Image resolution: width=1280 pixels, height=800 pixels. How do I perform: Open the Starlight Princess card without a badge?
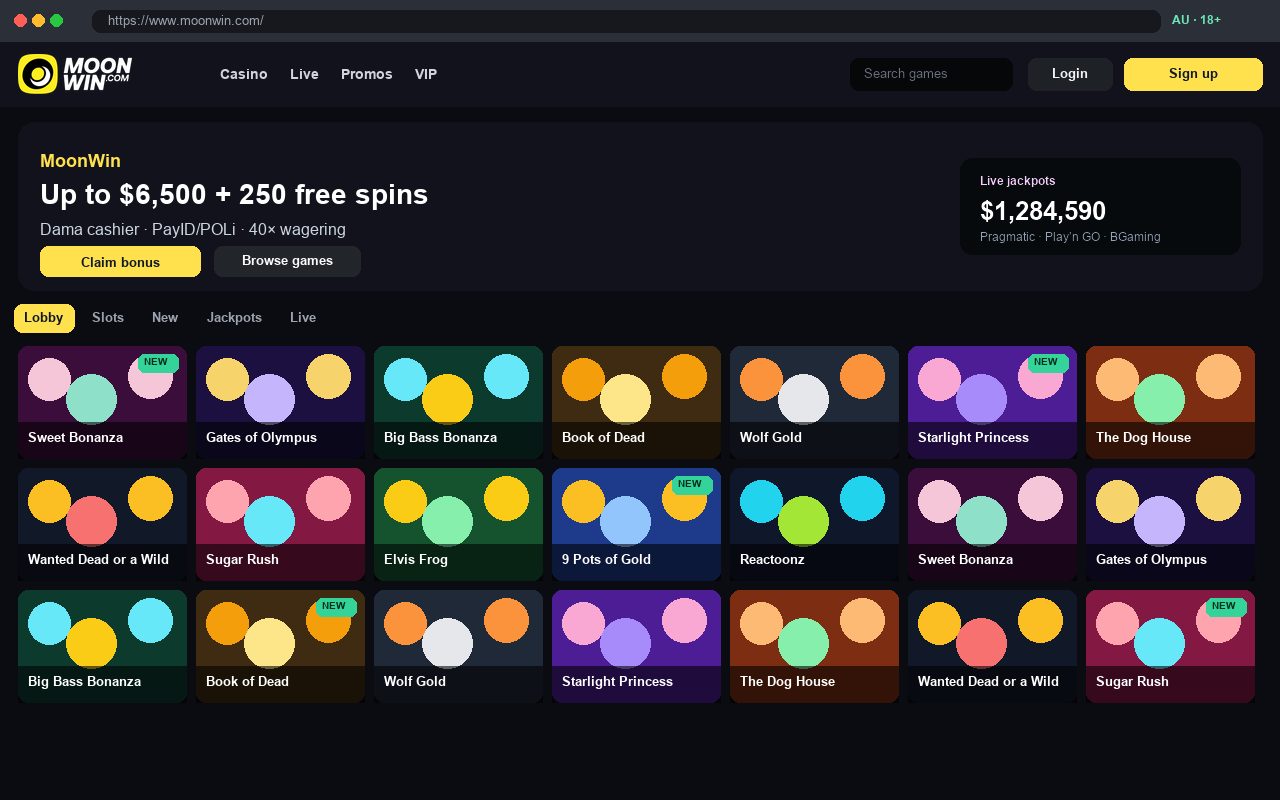636,647
